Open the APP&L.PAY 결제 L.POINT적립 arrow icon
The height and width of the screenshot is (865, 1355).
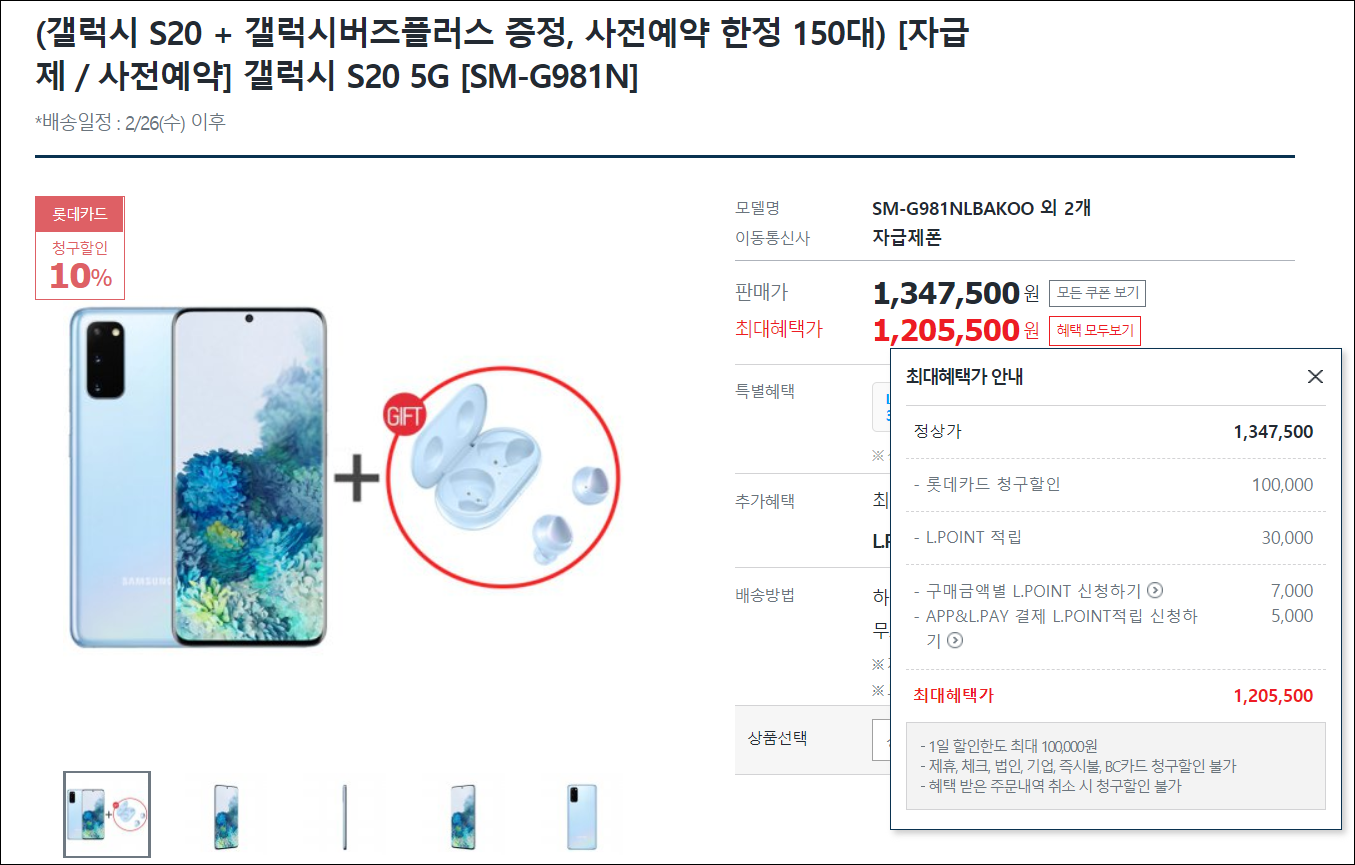pyautogui.click(x=954, y=640)
